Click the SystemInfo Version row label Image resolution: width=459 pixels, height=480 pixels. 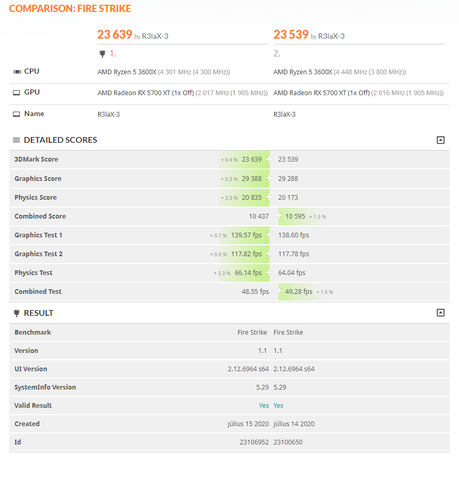point(45,387)
